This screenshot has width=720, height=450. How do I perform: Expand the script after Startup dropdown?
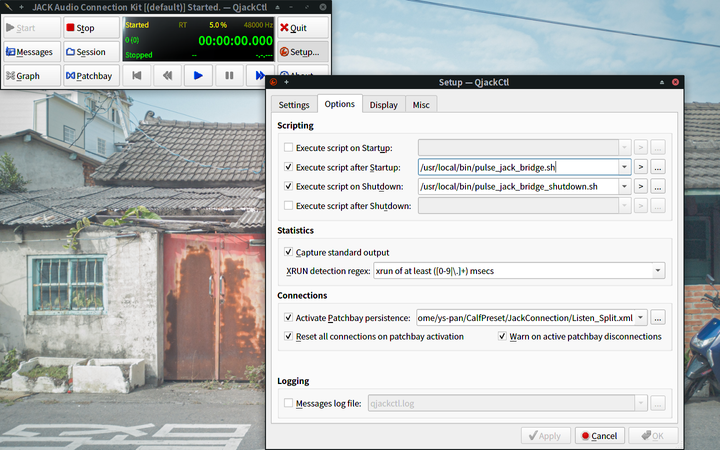point(624,167)
